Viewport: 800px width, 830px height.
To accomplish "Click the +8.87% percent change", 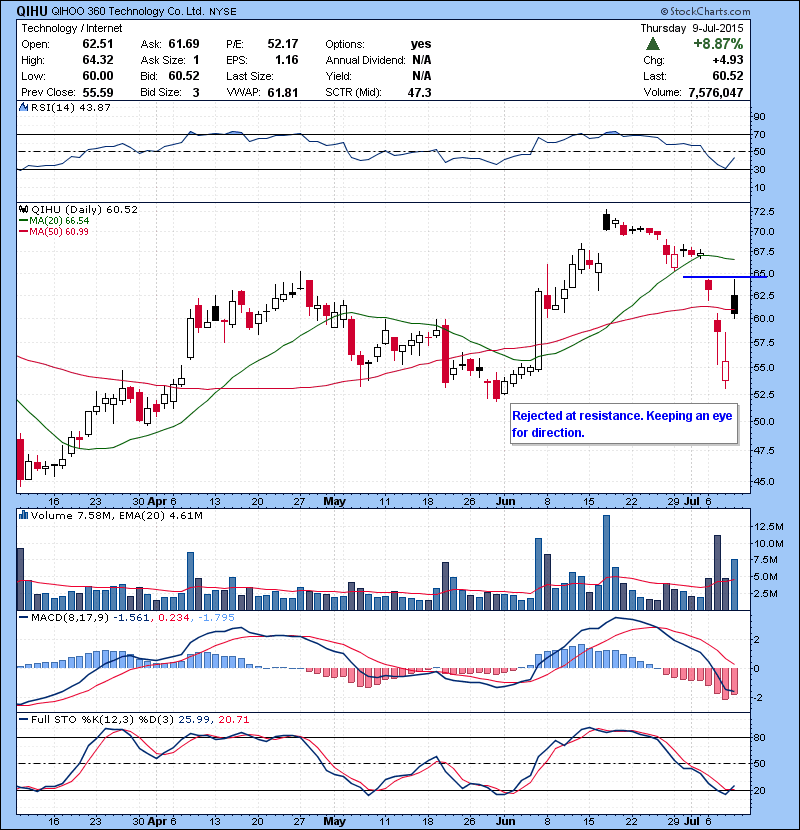I will (718, 43).
